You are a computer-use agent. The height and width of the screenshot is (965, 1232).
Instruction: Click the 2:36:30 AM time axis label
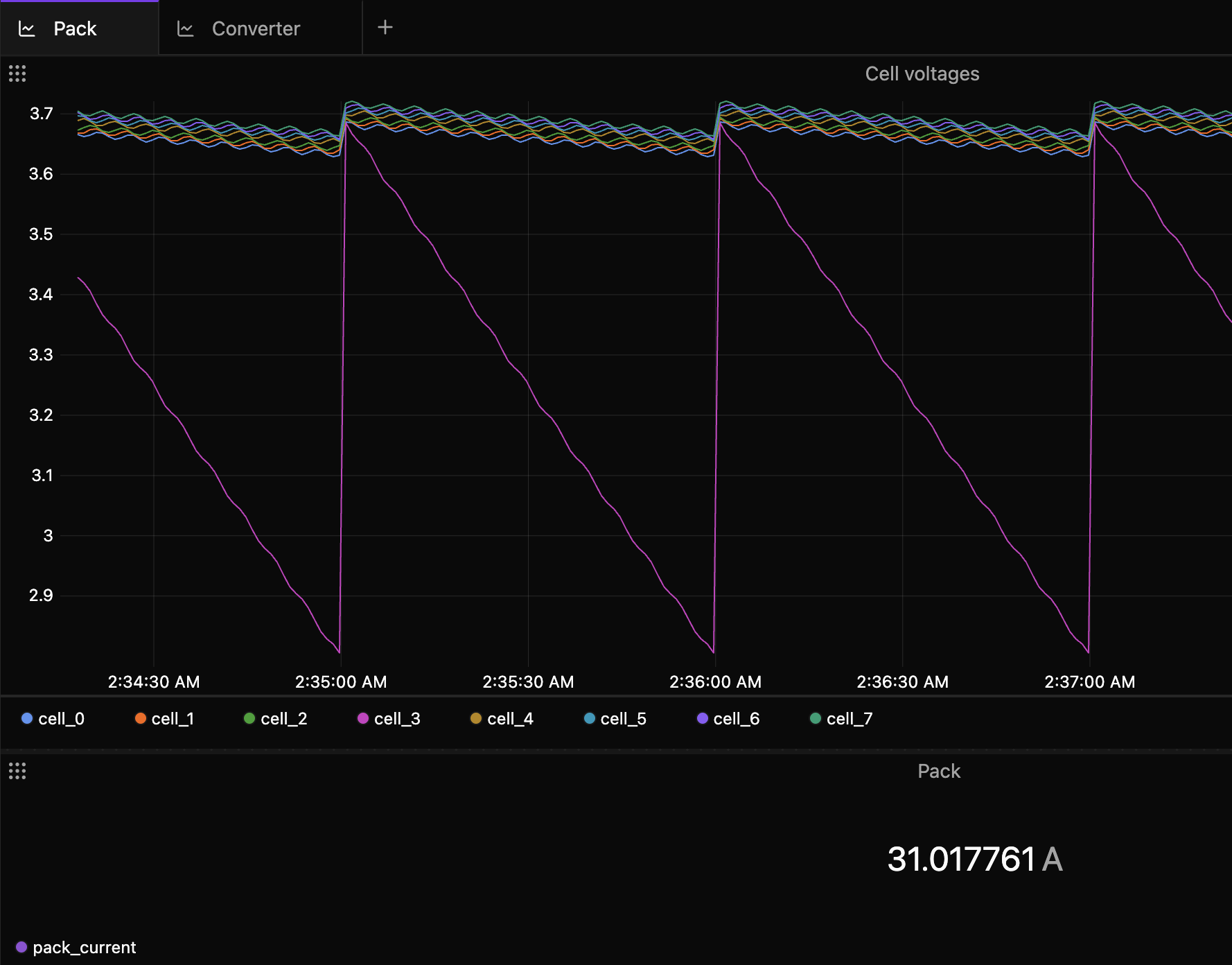point(903,682)
